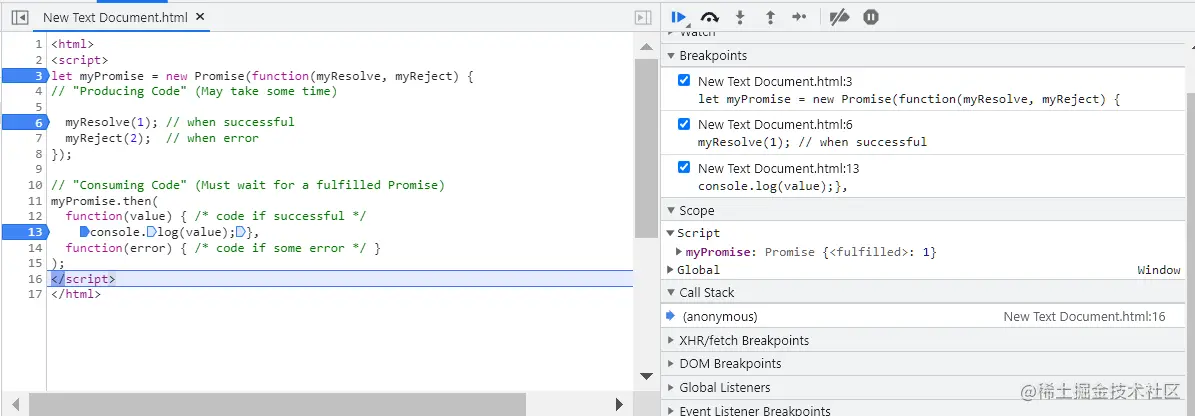Toggle pause on exceptions
1195x416 pixels.
coord(871,17)
